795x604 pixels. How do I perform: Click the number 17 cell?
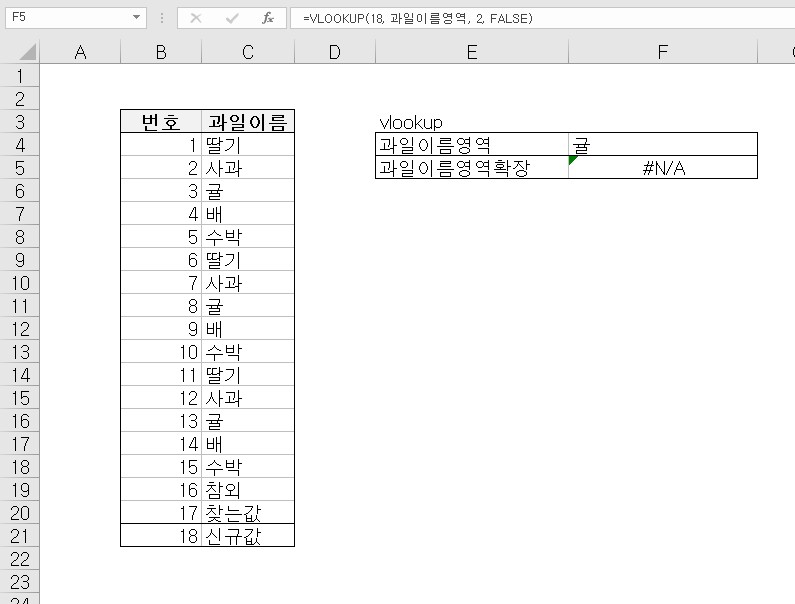tap(161, 513)
